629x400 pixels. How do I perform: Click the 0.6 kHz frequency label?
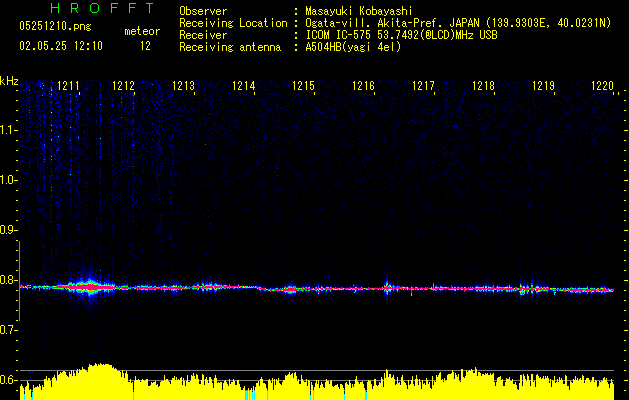[x=9, y=380]
